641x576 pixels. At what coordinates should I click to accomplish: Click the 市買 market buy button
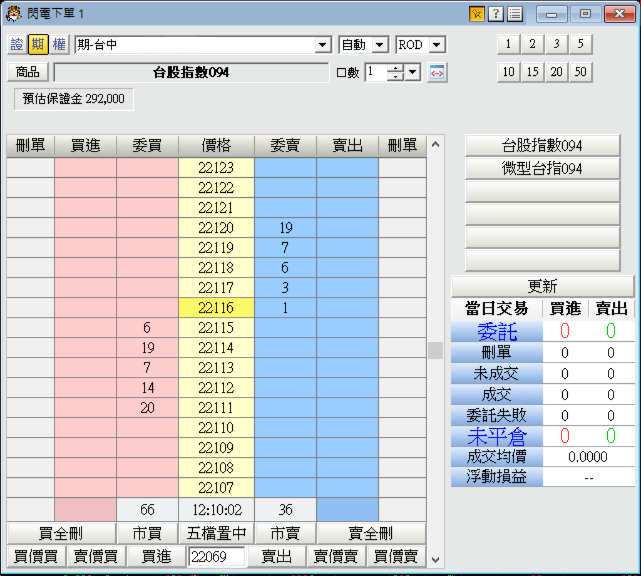coord(147,533)
